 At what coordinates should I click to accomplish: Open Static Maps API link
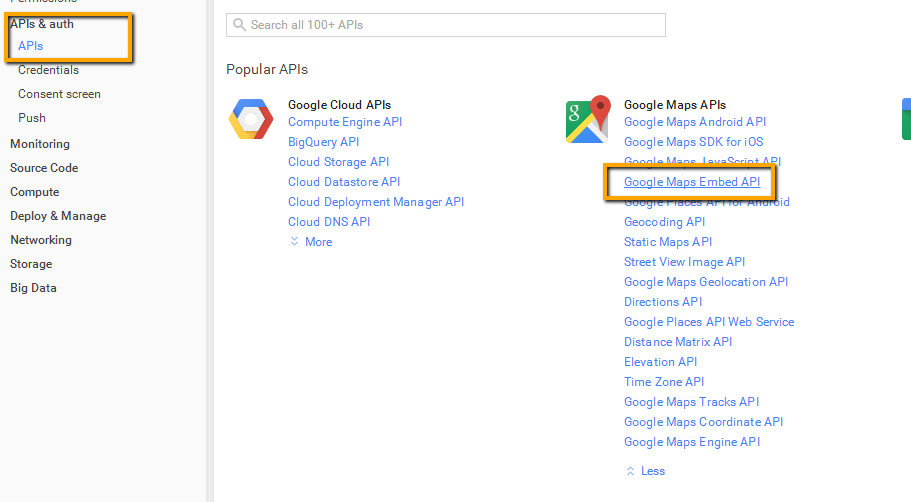668,242
